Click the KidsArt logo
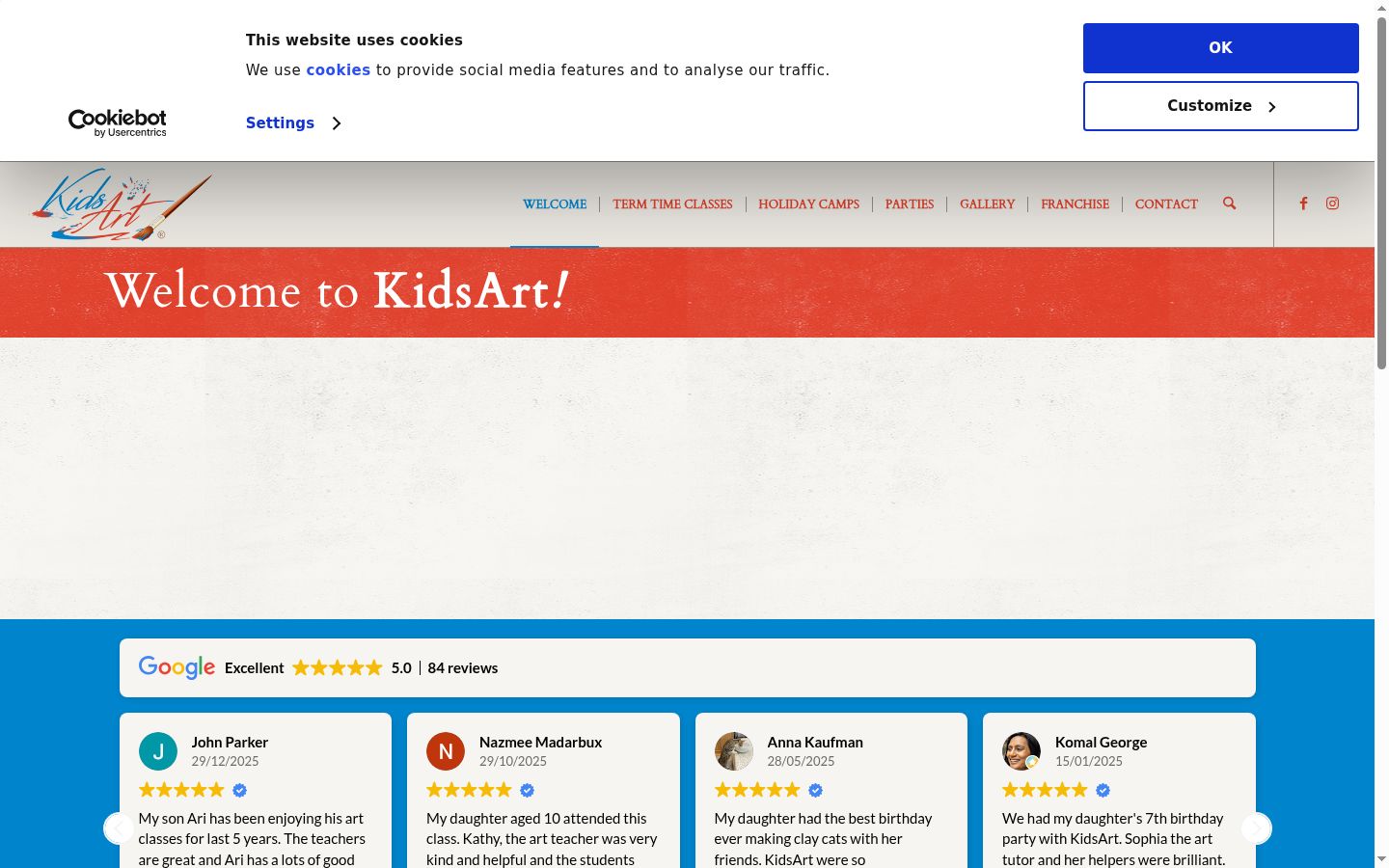This screenshot has height=868, width=1389. pos(122,205)
